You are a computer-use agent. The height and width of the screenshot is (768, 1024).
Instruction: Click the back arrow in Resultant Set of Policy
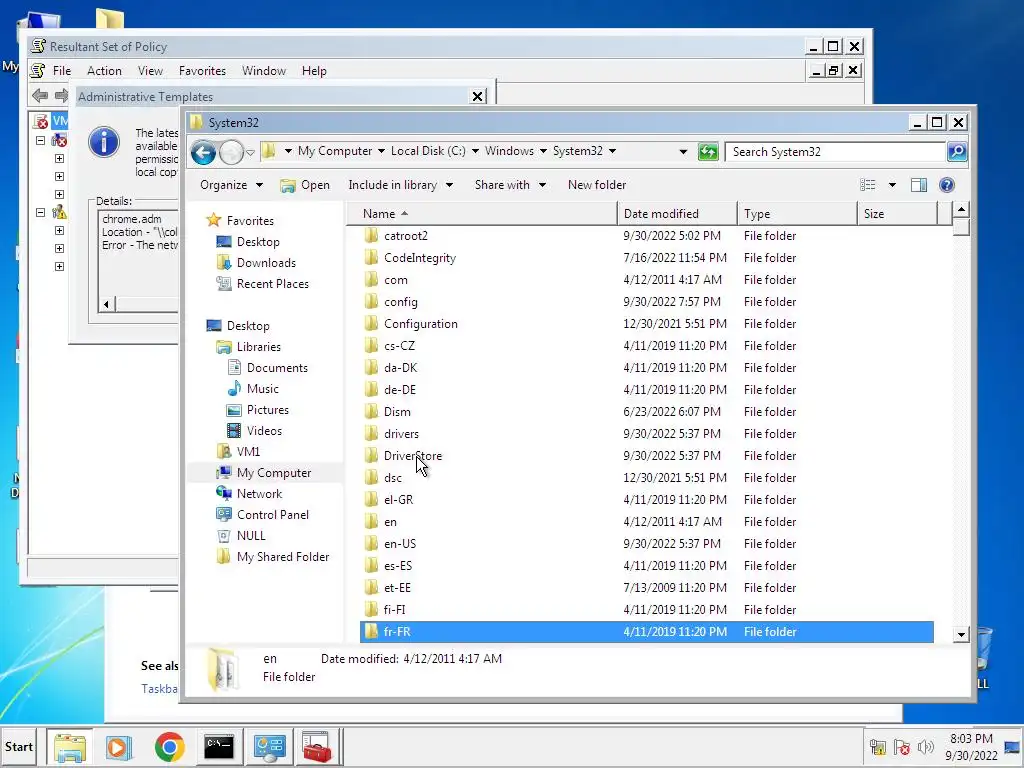click(x=40, y=95)
